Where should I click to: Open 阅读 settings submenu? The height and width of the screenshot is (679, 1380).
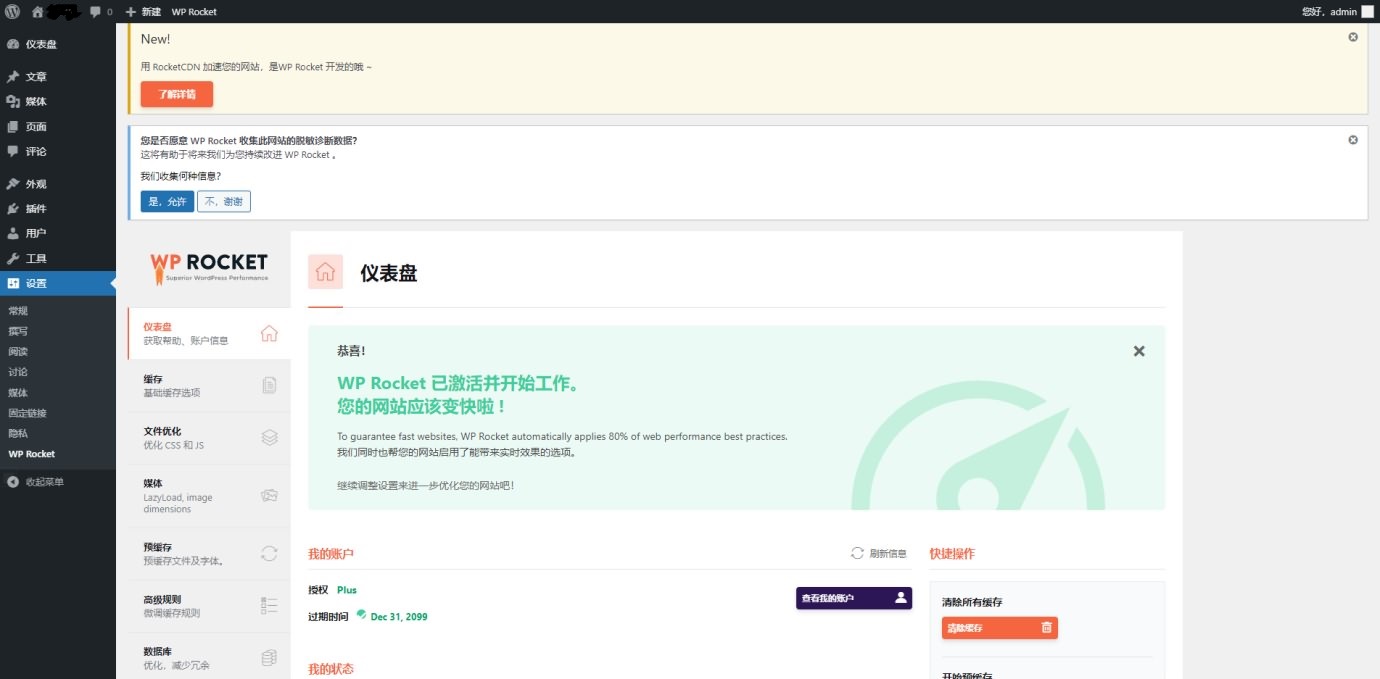18,351
